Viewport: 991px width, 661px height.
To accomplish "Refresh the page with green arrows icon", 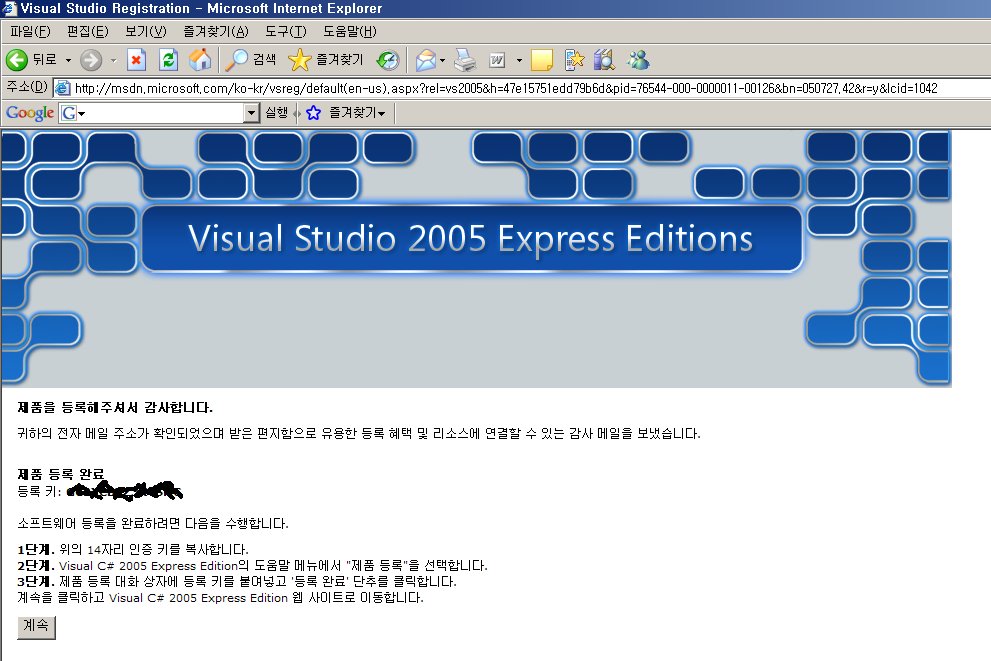I will coord(168,60).
